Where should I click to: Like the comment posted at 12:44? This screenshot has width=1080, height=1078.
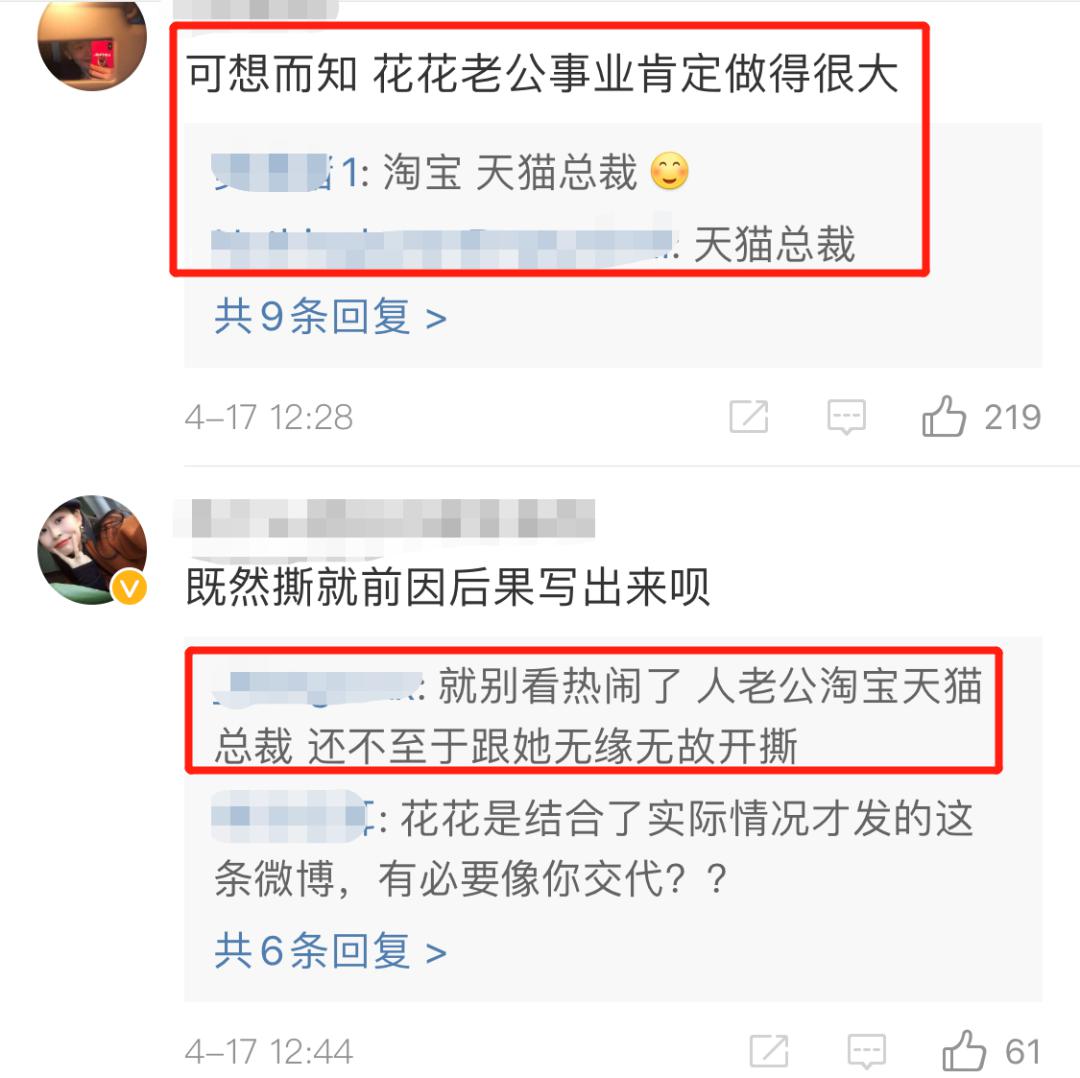point(964,1050)
